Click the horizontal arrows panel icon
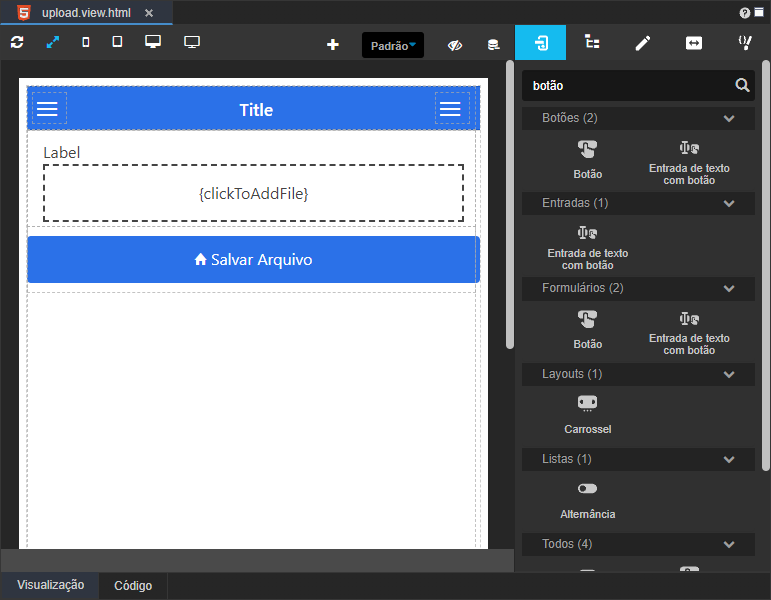771x600 pixels. pos(694,43)
